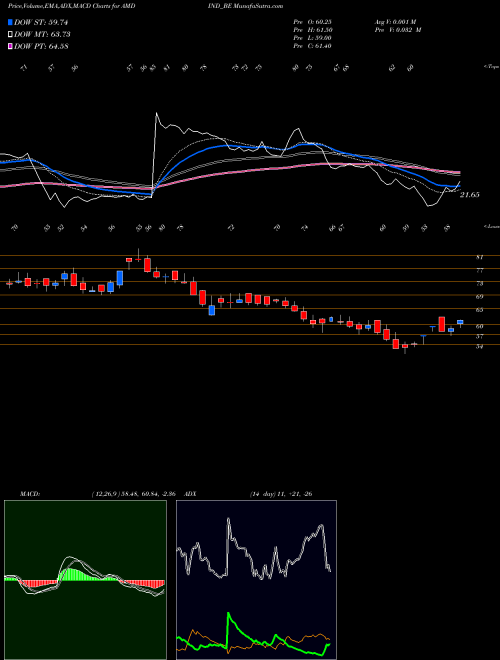This screenshot has width=500, height=660.
Task: Select the 'DOW MT: 63.73' legend text
Action: pos(42,35)
